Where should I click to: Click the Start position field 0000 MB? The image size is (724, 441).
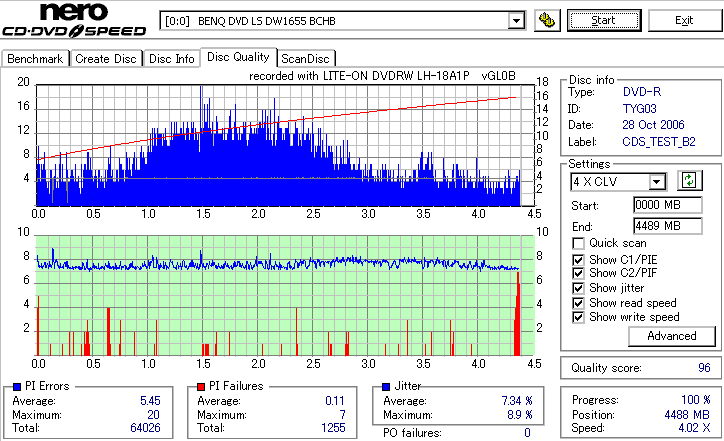pyautogui.click(x=668, y=205)
